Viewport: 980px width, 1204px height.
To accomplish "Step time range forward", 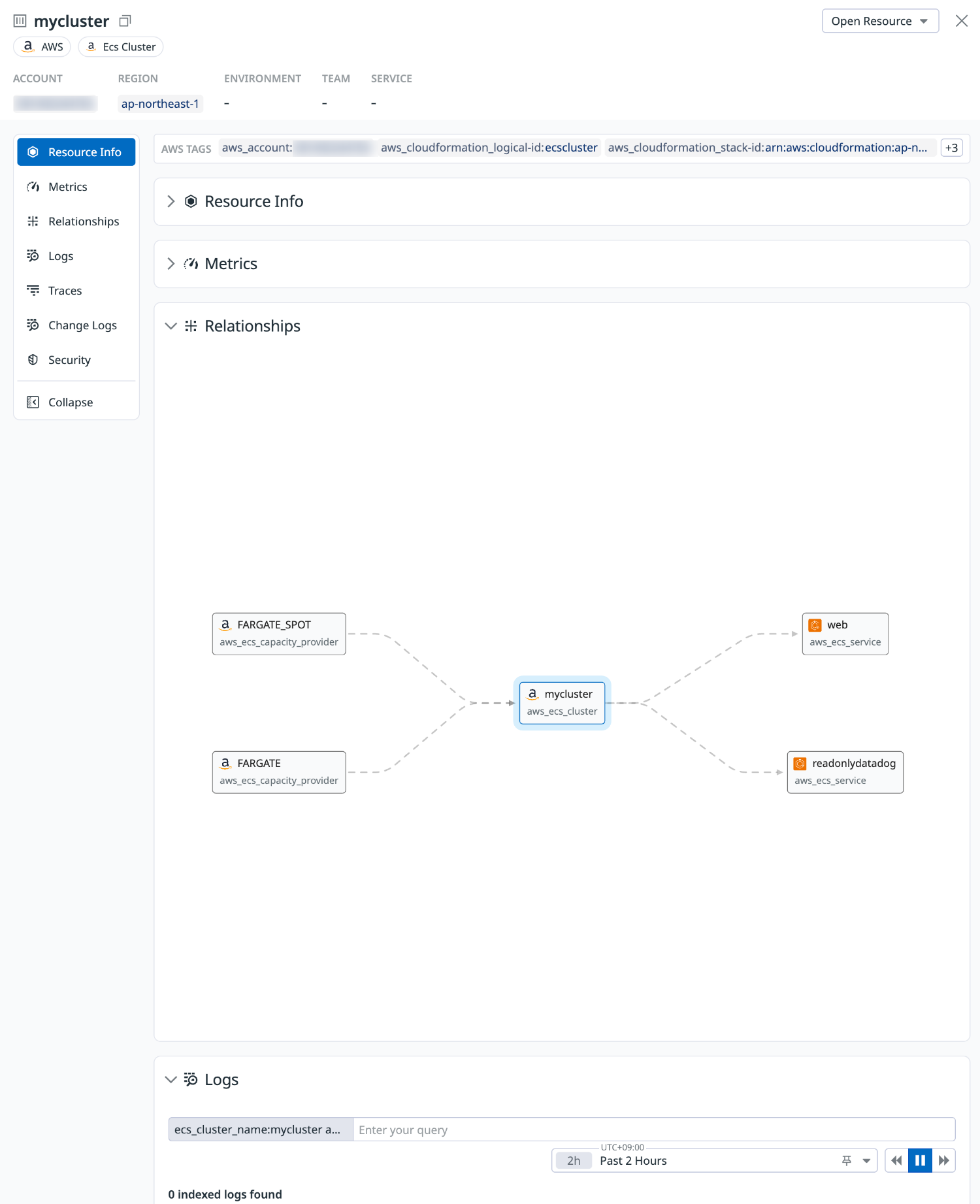I will click(x=944, y=1161).
